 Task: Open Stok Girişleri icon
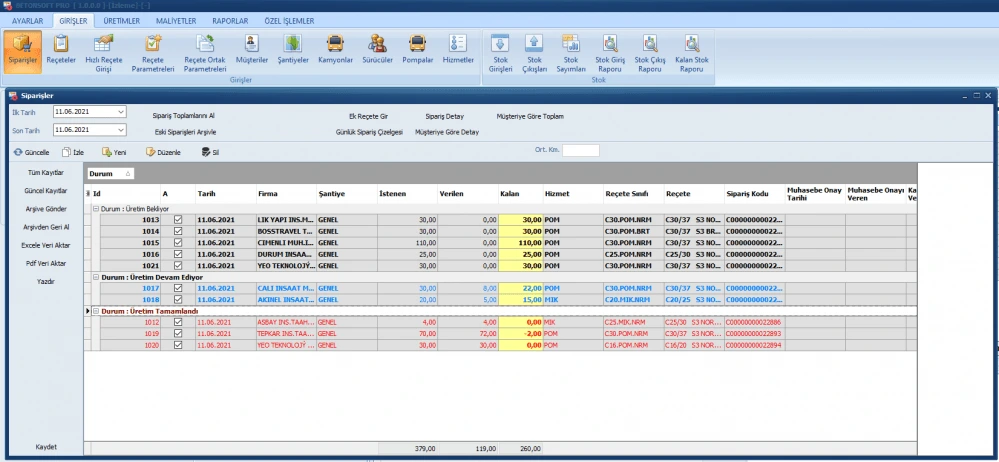[x=501, y=48]
